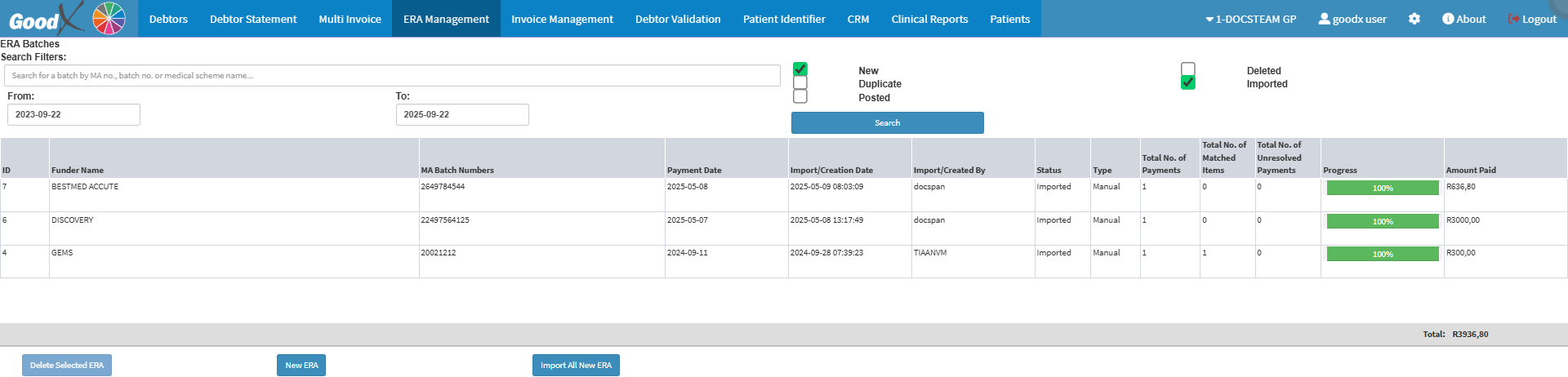Click the Logout icon
This screenshot has width=1568, height=377.
pos(1513,19)
